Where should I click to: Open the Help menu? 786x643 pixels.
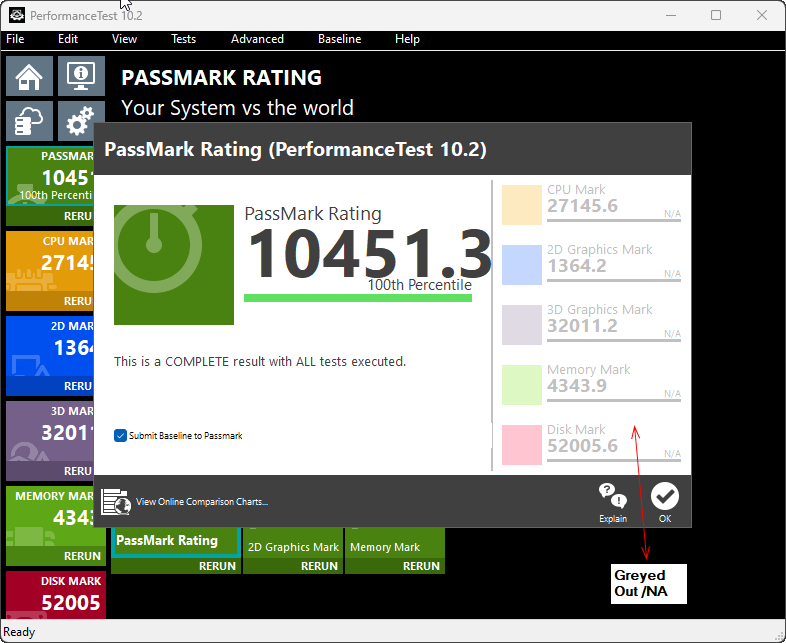point(407,39)
